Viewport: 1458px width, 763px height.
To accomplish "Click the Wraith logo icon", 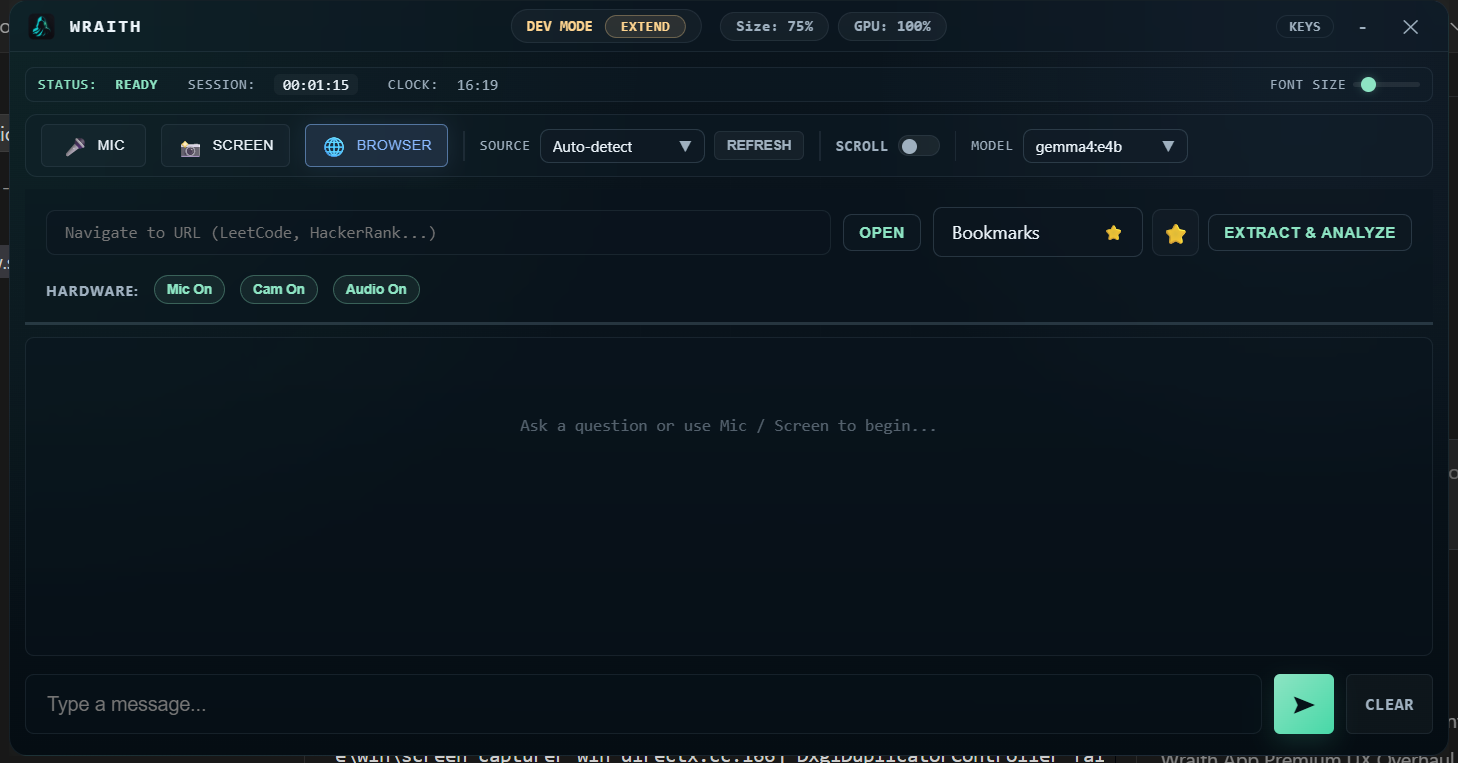I will point(40,27).
